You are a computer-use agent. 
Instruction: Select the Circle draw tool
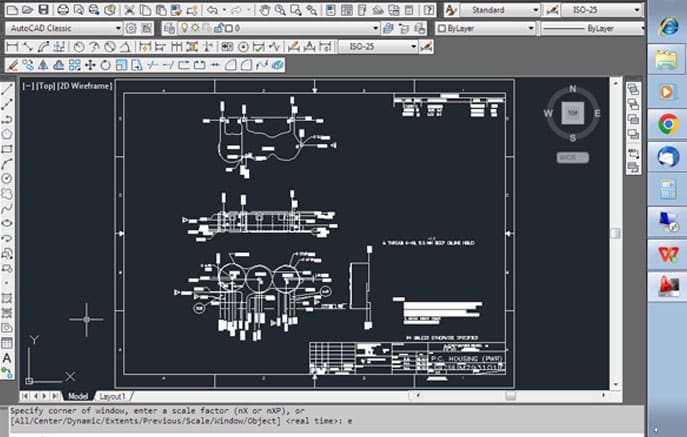click(x=7, y=178)
